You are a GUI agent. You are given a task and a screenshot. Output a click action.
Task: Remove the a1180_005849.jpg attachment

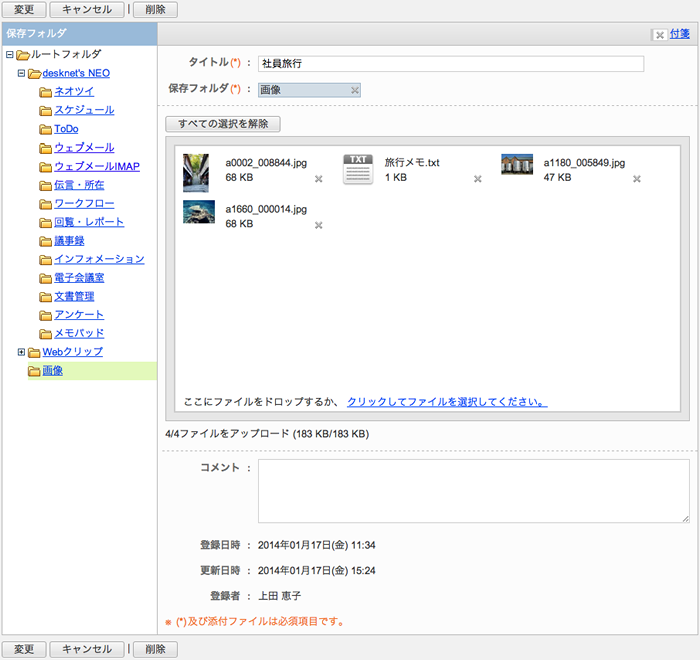(637, 179)
